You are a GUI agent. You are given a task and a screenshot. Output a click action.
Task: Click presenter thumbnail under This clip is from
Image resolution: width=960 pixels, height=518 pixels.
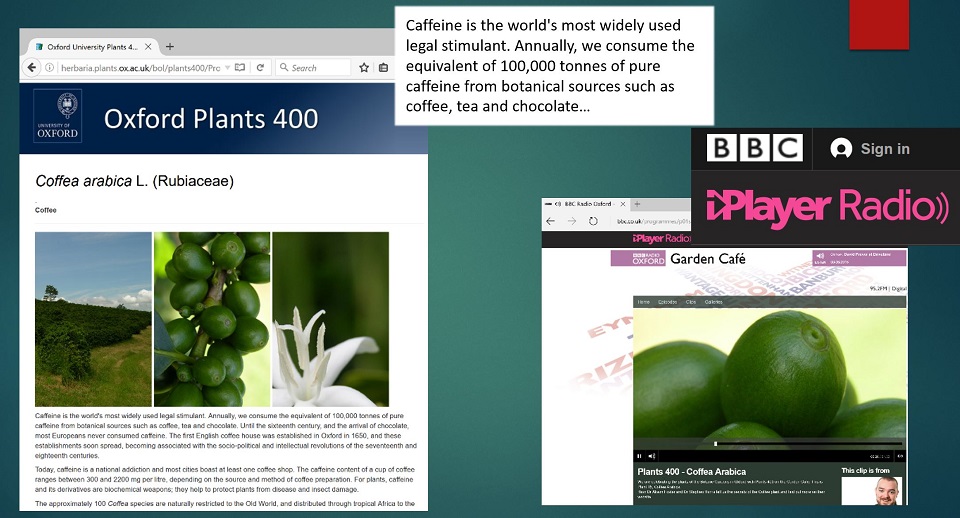click(x=874, y=491)
